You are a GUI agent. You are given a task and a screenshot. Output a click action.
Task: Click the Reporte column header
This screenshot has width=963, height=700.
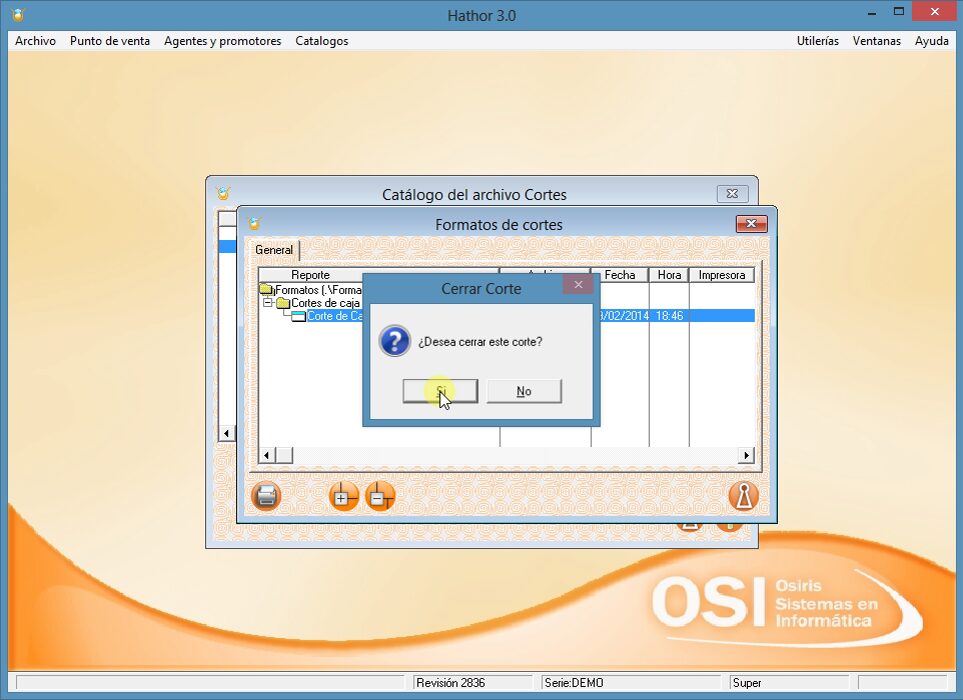[310, 275]
